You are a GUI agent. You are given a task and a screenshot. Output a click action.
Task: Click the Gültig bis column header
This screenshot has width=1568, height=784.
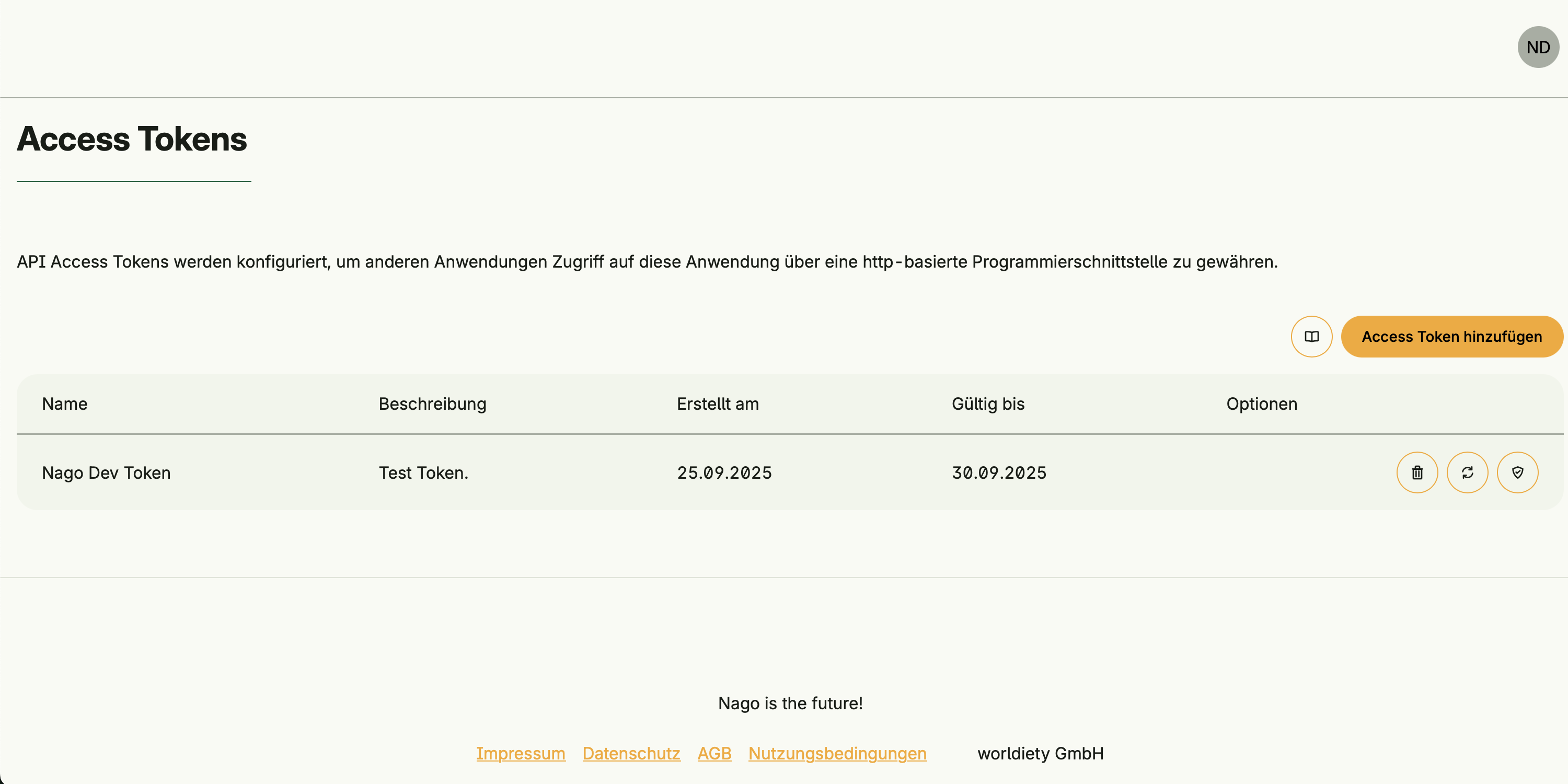click(x=988, y=403)
